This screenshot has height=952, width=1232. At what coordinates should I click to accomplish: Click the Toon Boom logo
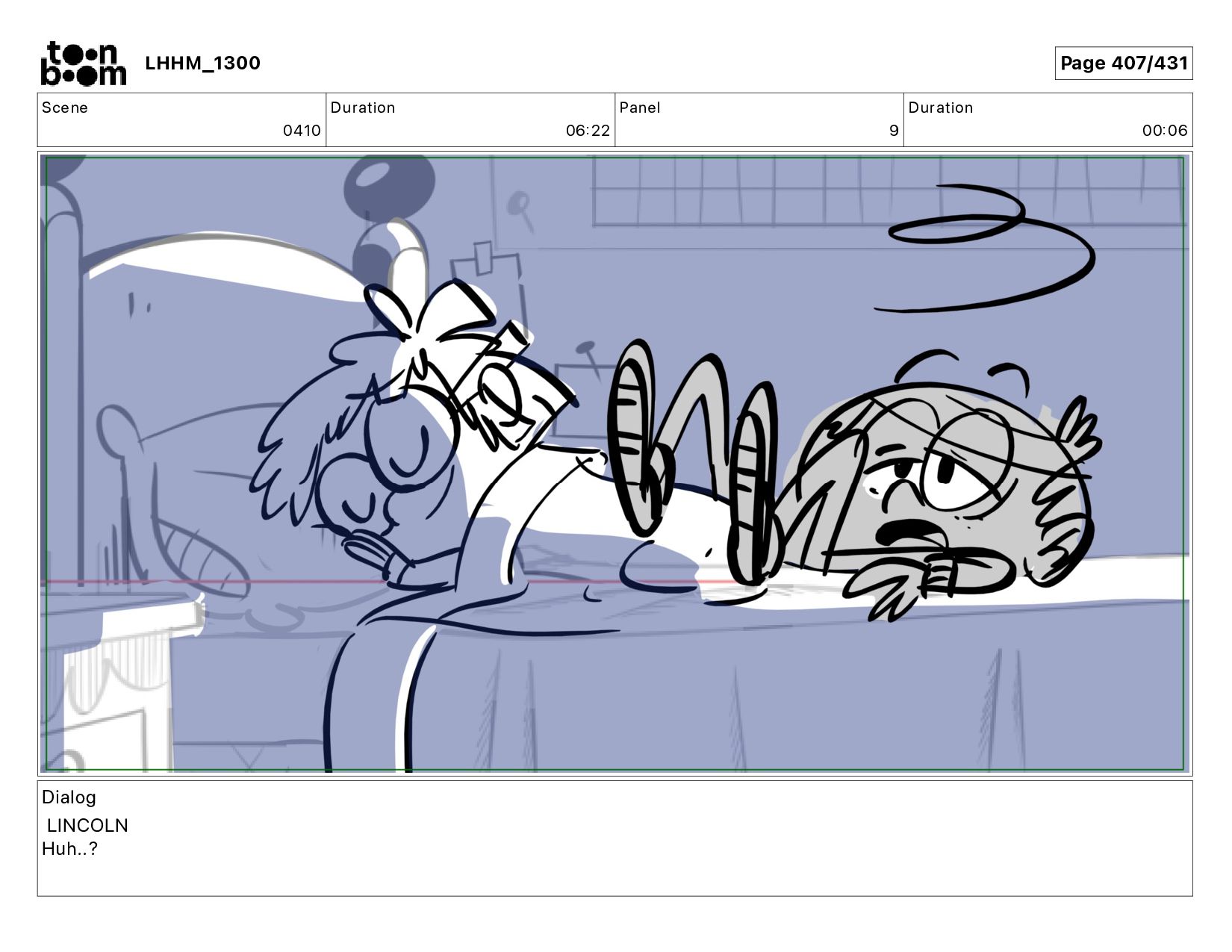[x=83, y=63]
